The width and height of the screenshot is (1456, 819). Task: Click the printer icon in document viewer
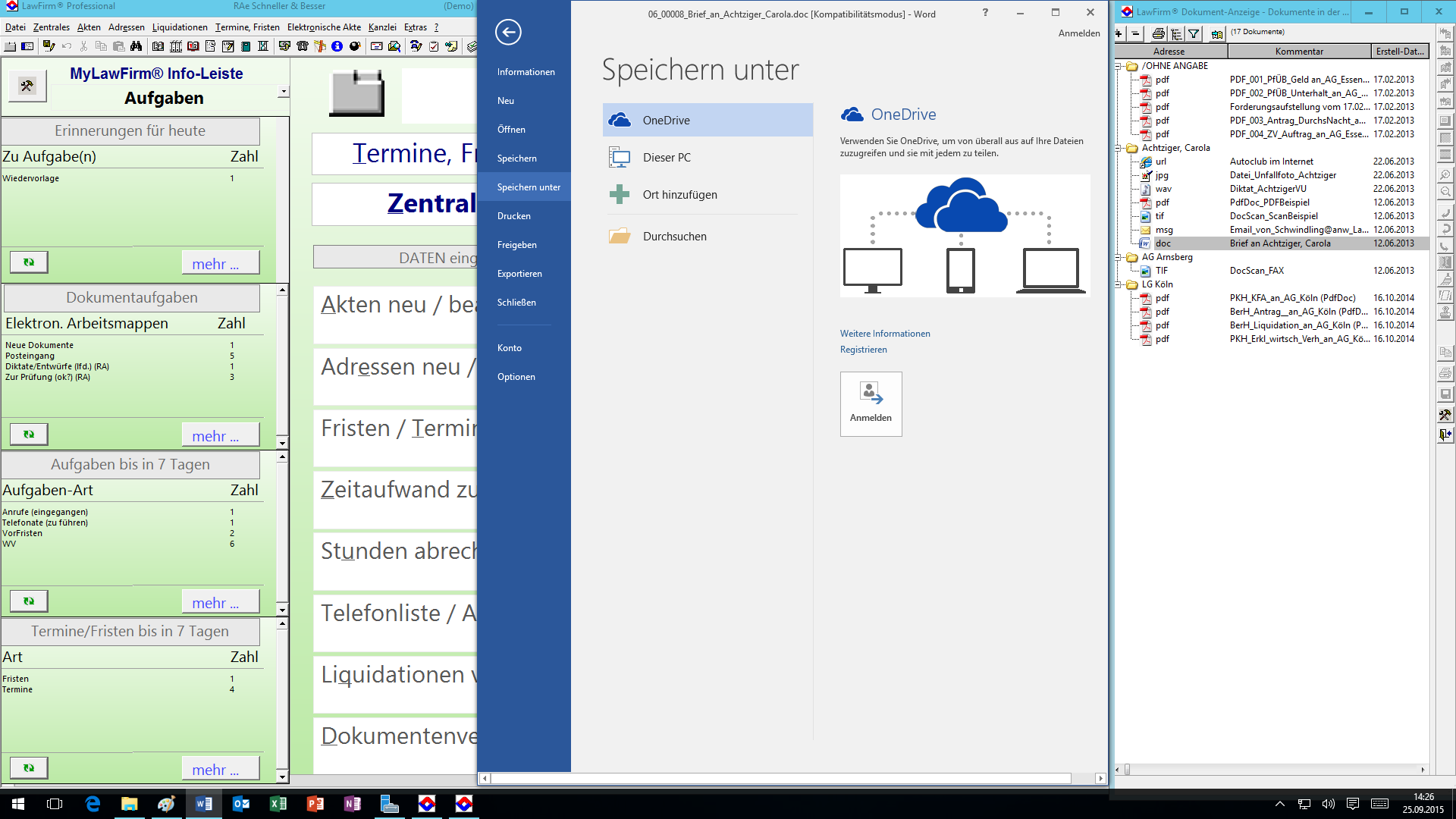1158,33
